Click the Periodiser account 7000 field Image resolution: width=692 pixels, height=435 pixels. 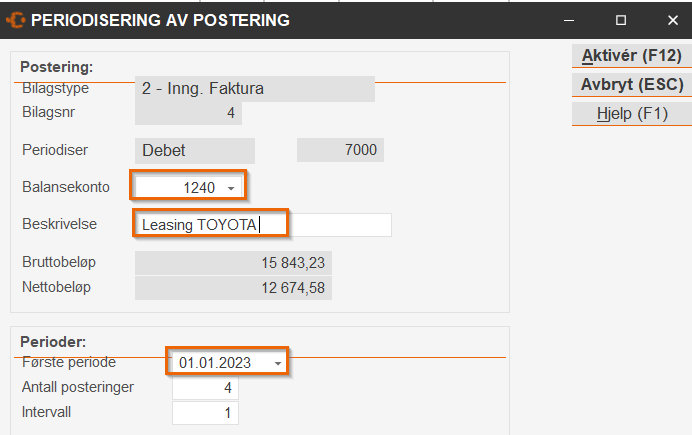click(340, 151)
